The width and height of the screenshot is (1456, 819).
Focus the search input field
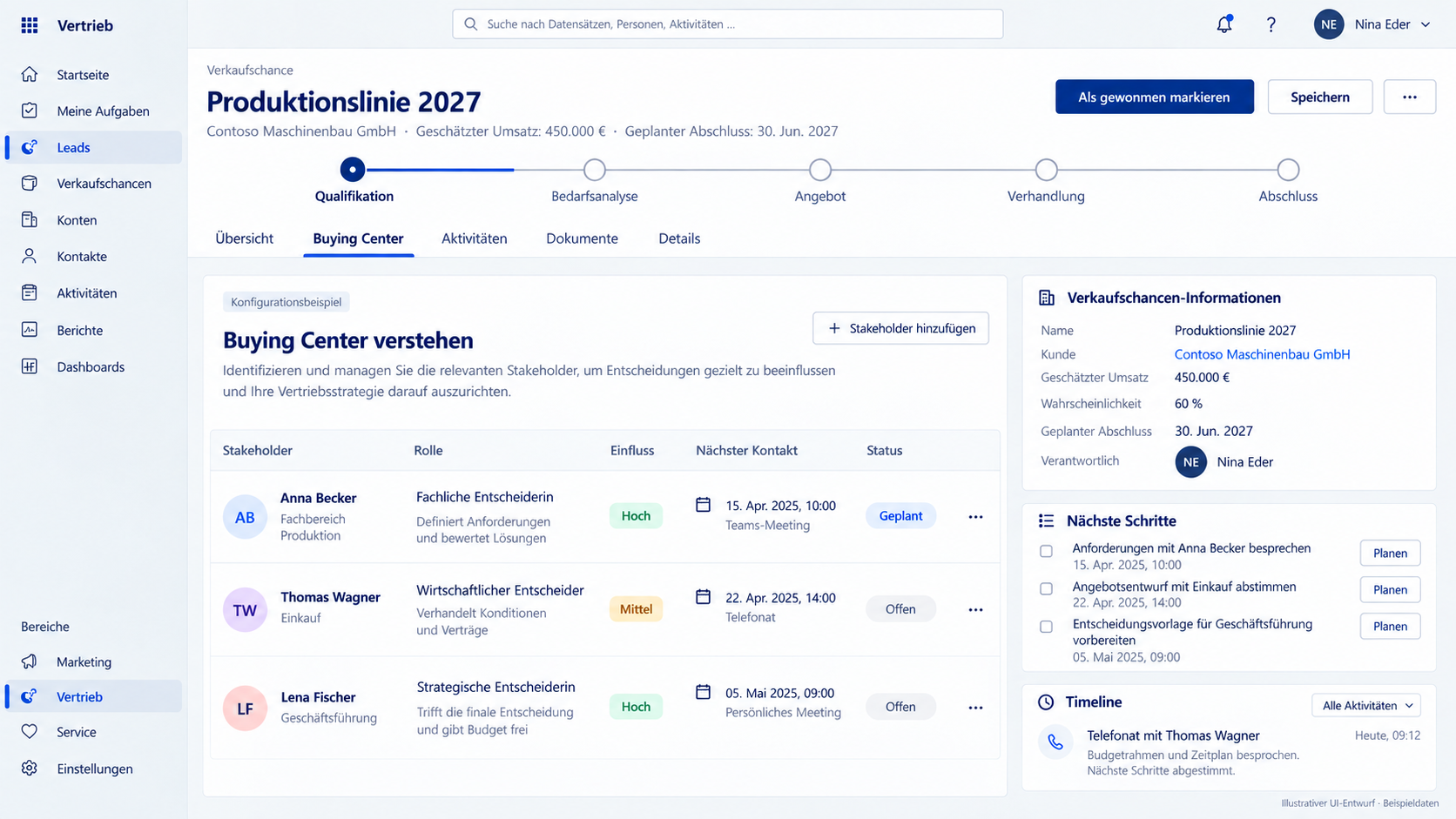point(728,24)
